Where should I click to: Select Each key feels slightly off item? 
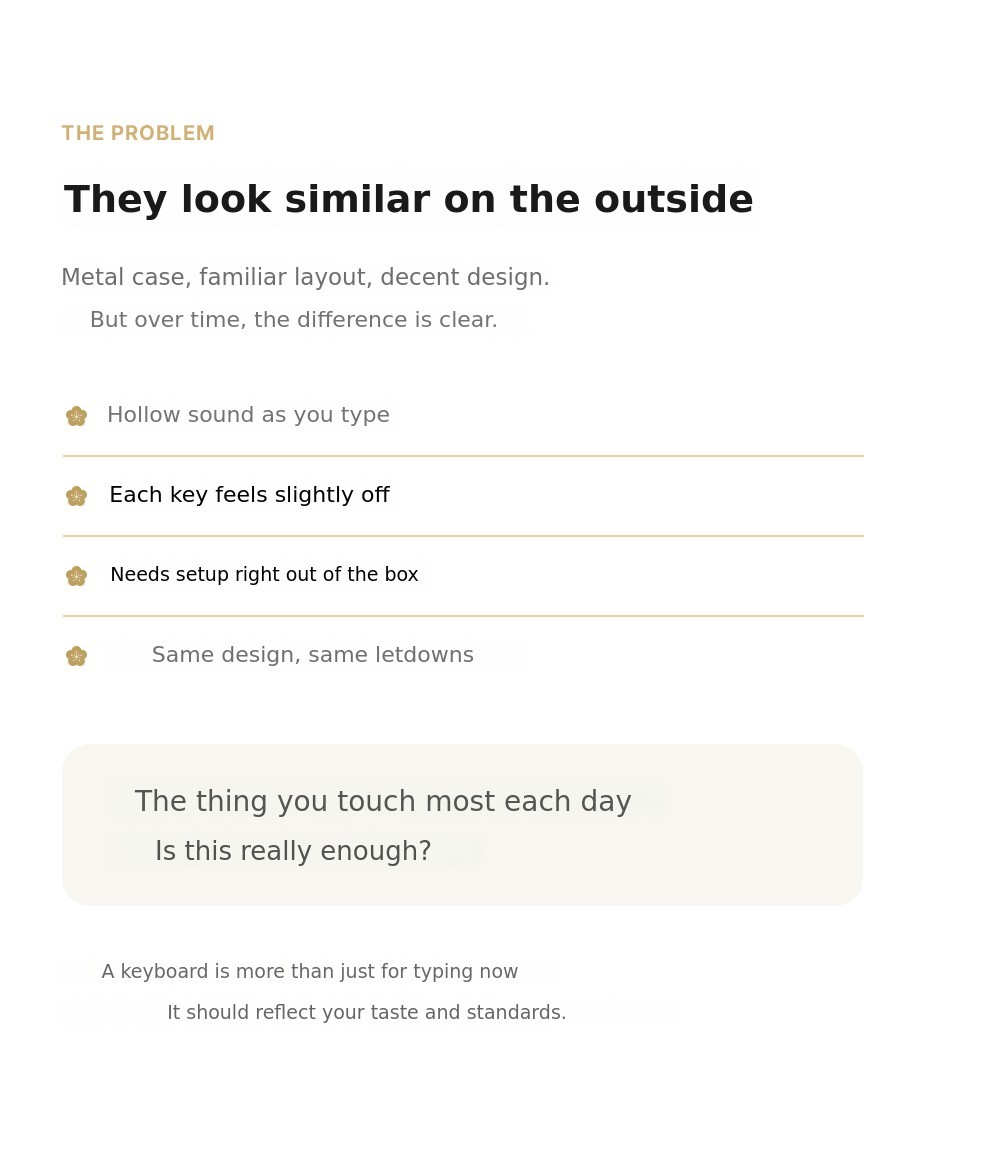coord(249,495)
